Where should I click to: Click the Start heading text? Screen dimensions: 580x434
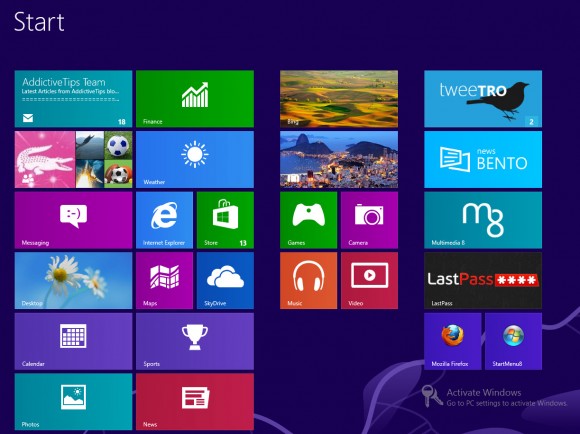pyautogui.click(x=39, y=21)
